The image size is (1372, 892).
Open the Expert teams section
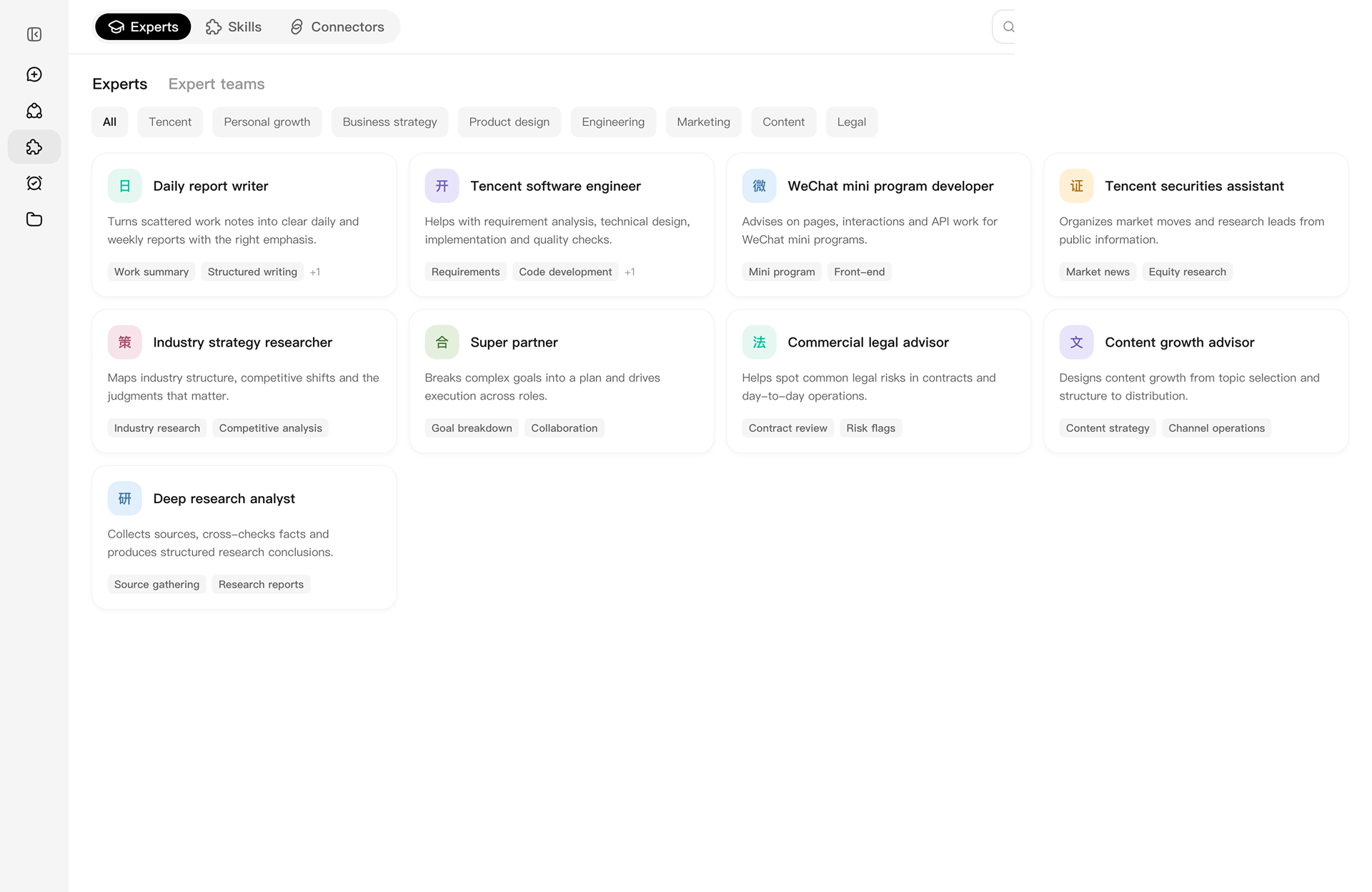click(217, 84)
